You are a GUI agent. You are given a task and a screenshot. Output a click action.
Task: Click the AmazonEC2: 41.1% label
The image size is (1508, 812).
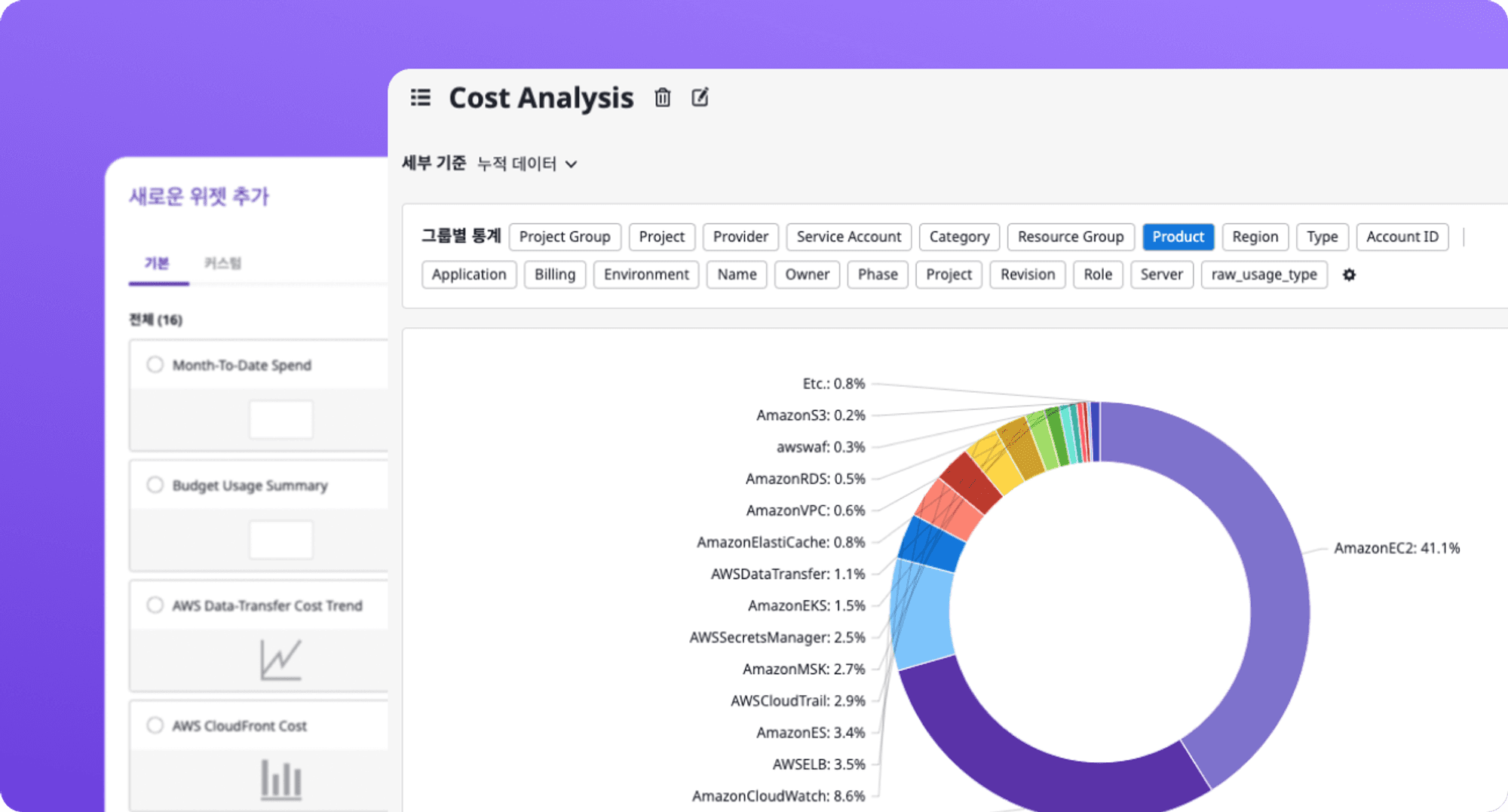coord(1396,548)
